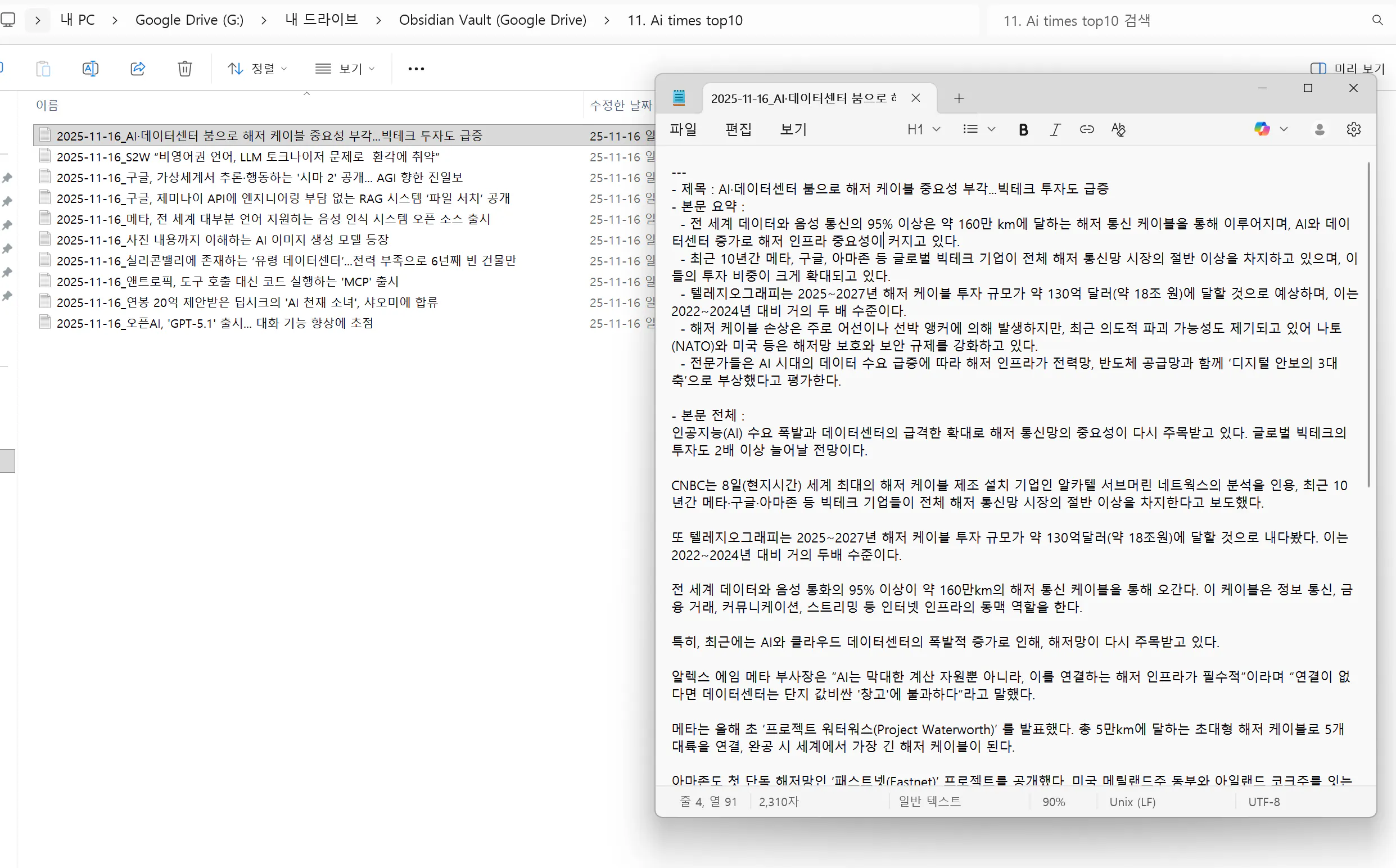Click the insert link icon in Notepad

[1087, 130]
